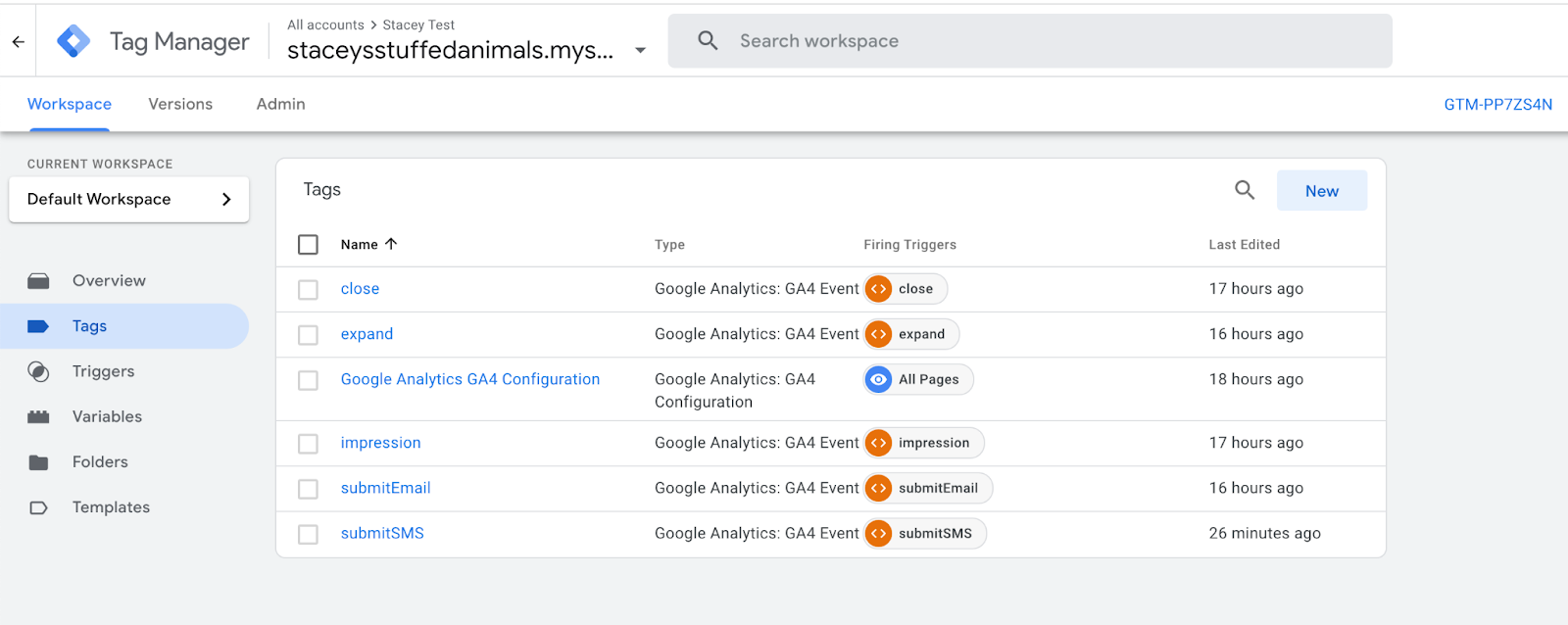This screenshot has height=625, width=1568.
Task: Click the orange icon of expand trigger
Action: click(879, 334)
